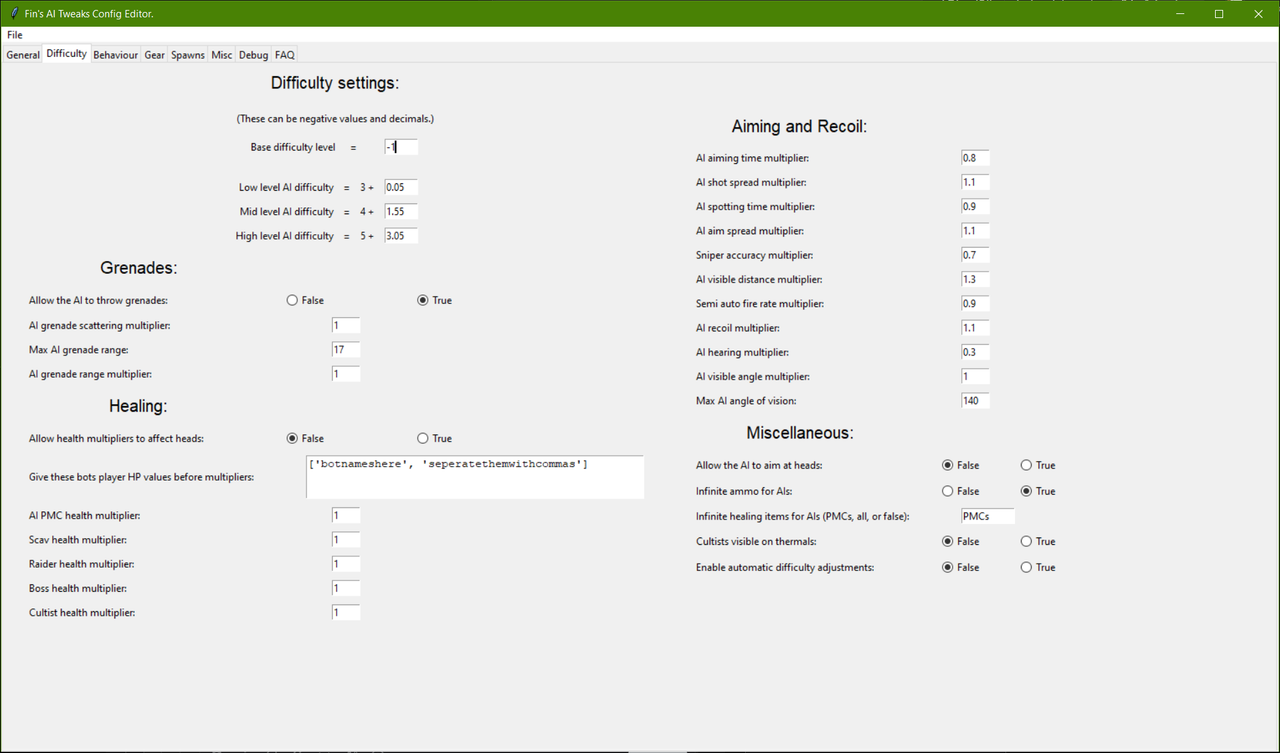
Task: Switch to the General tab
Action: (22, 54)
